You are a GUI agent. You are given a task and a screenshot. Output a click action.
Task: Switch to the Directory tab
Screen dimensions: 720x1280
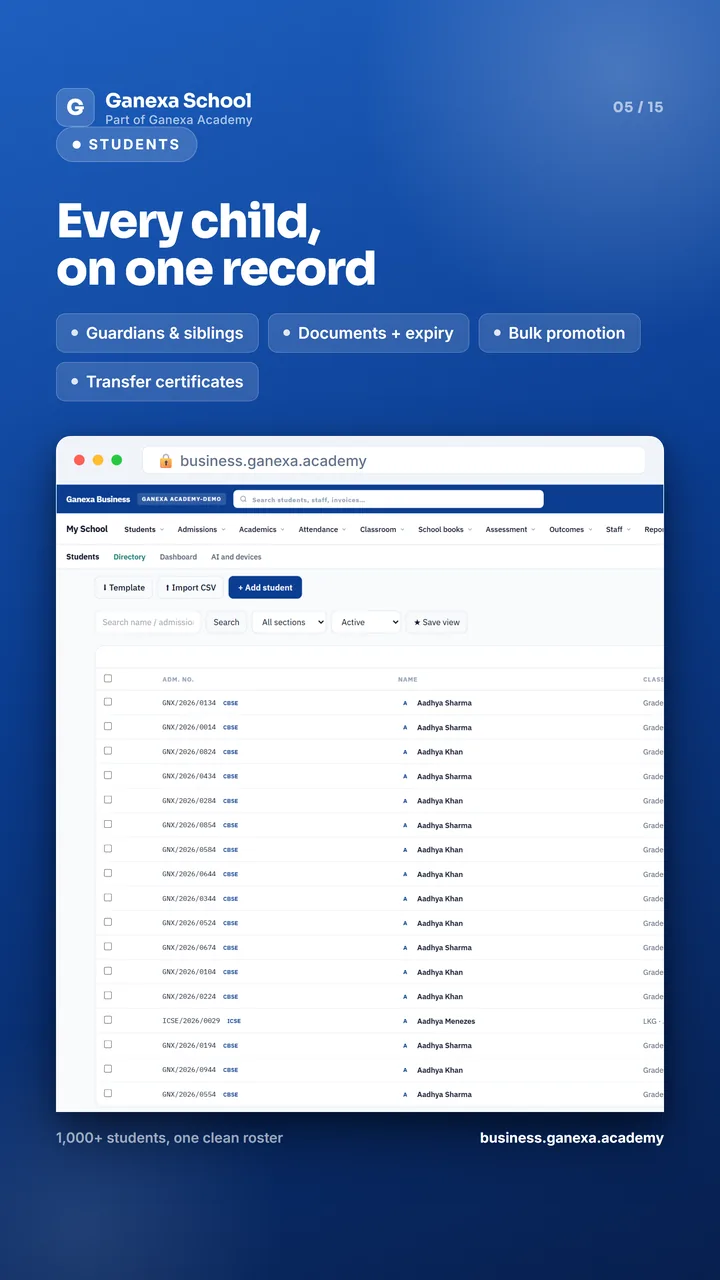(x=129, y=557)
